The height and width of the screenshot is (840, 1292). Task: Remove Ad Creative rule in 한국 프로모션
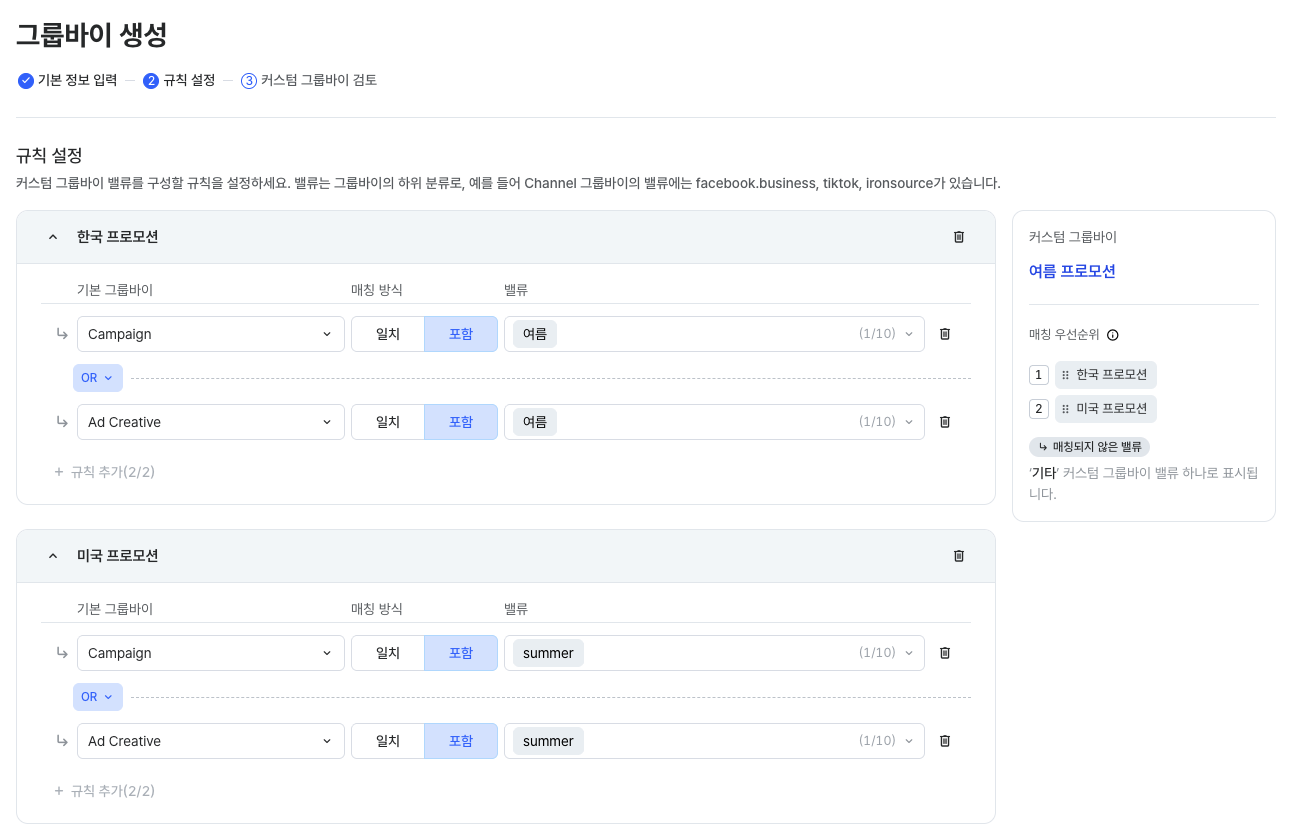pos(945,422)
